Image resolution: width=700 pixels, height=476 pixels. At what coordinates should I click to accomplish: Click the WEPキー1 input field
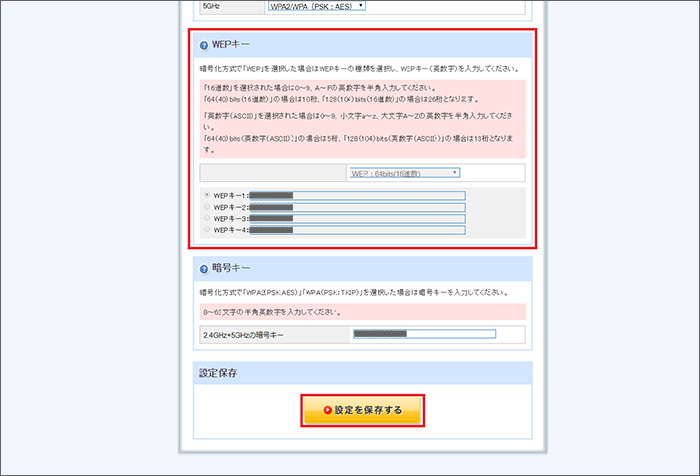[x=357, y=196]
